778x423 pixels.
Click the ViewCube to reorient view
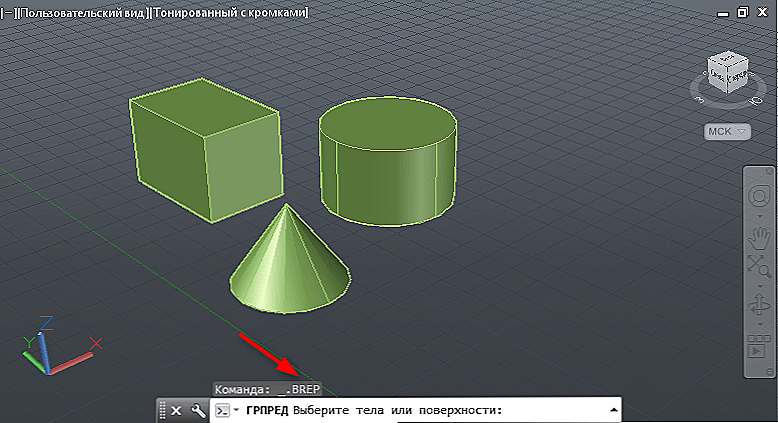coord(727,72)
